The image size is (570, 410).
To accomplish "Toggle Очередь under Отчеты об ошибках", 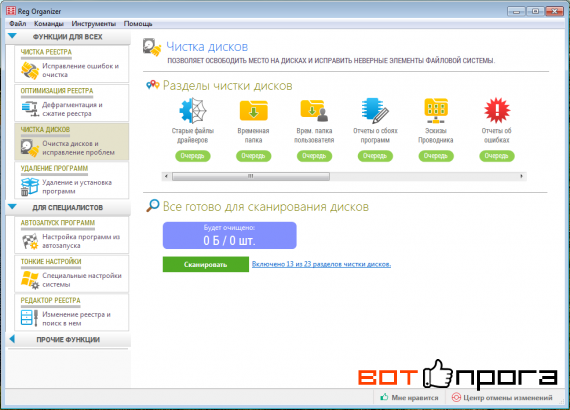I will (x=497, y=156).
